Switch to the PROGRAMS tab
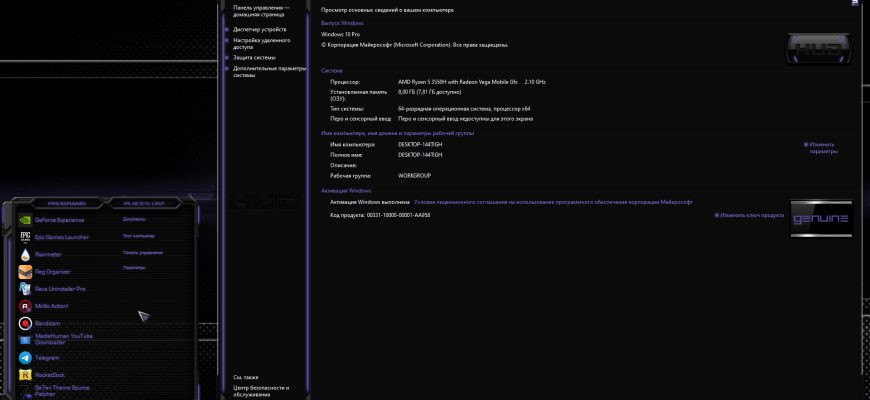Screen dimensions: 870x400 point(67,204)
